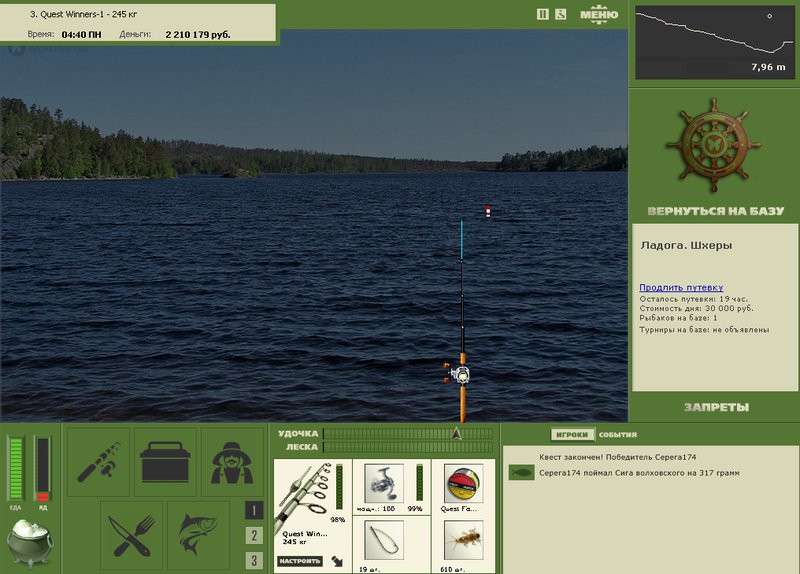Open the ЗАПРЕТЫ restrictions button

coord(716,407)
